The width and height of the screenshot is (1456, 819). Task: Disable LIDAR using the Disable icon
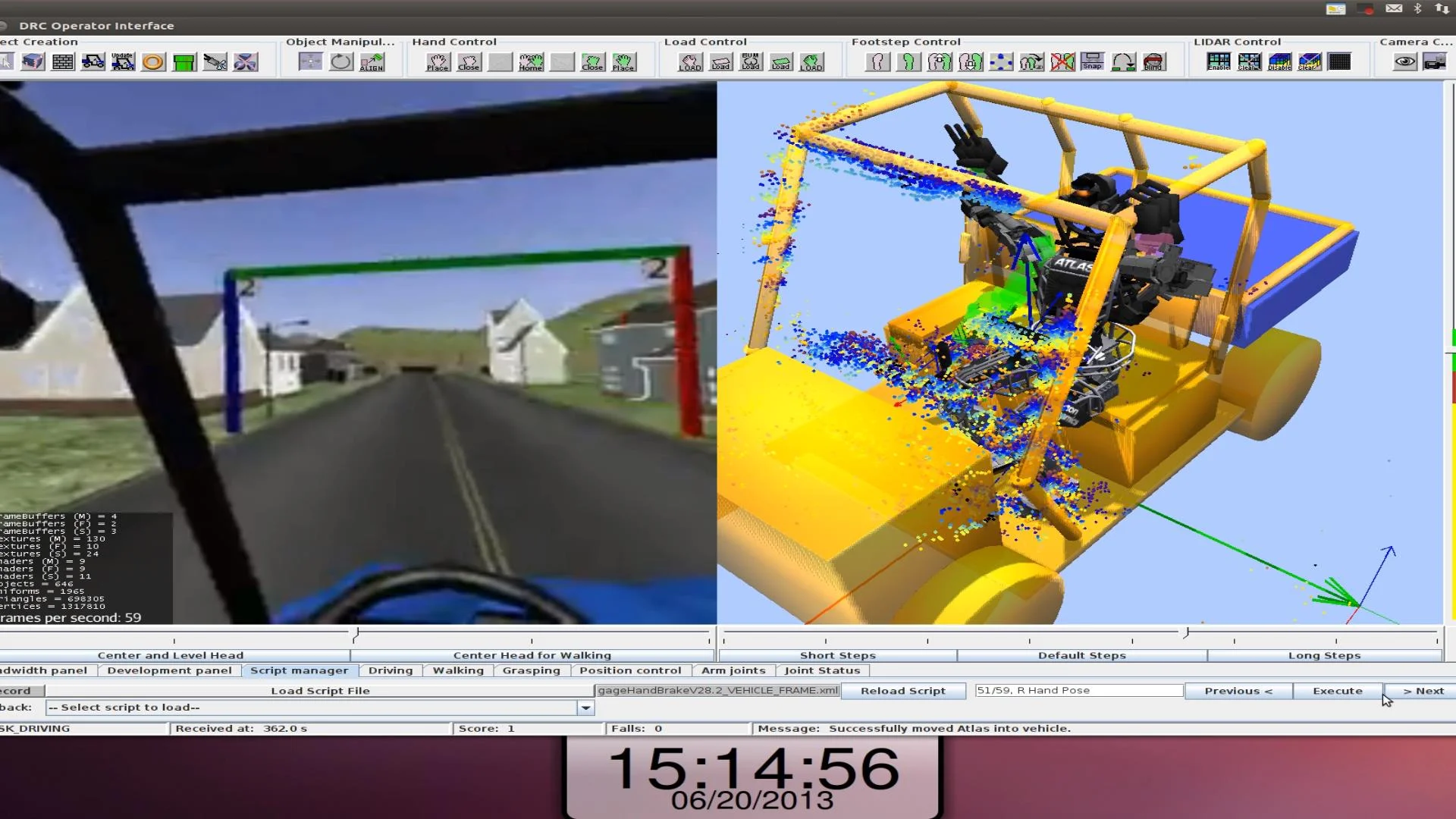click(x=1279, y=61)
